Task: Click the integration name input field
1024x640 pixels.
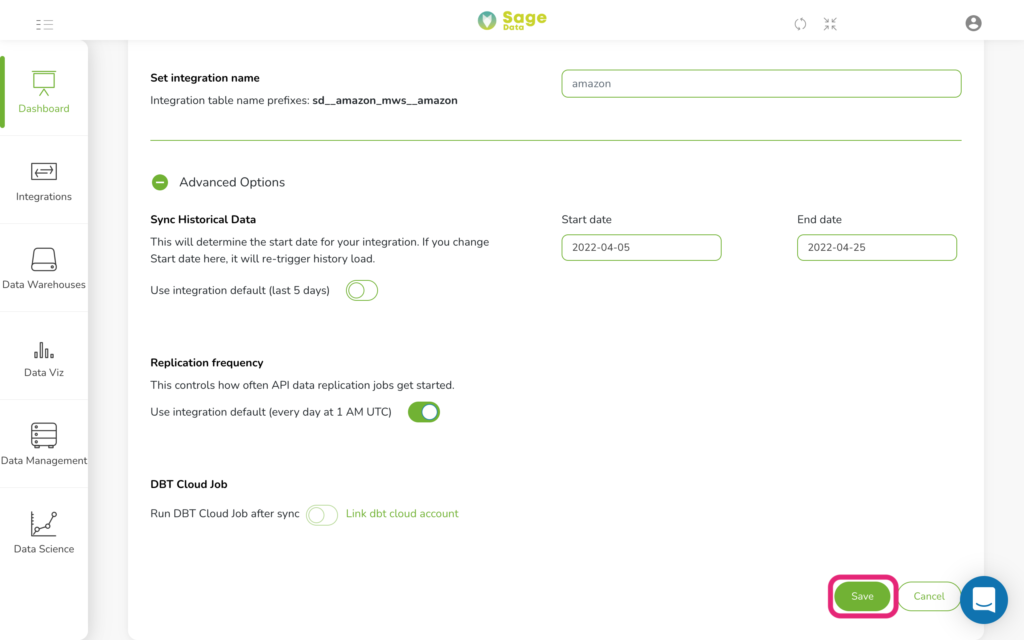Action: (x=761, y=84)
